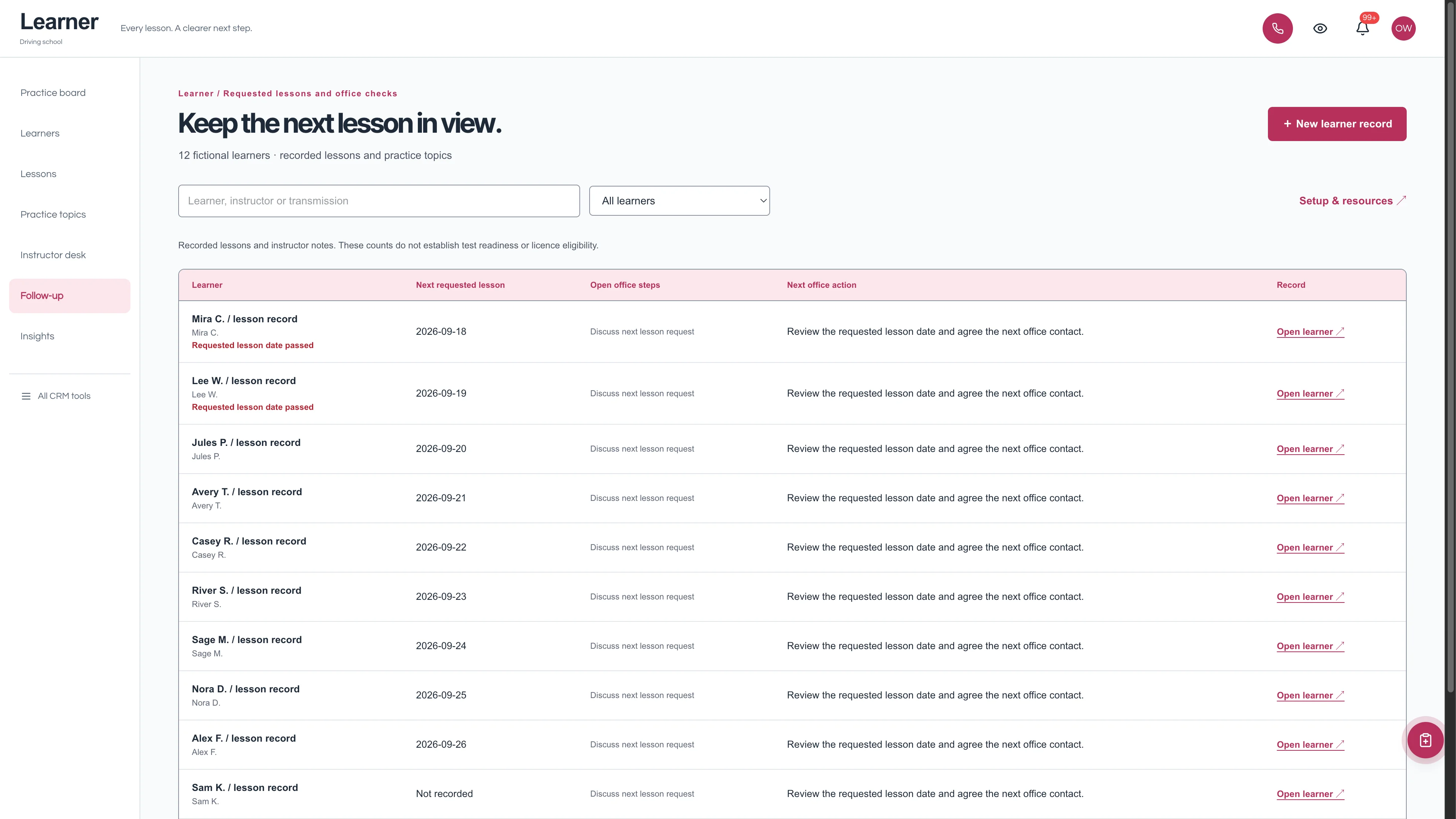Toggle the eye visibility icon in header
The width and height of the screenshot is (1456, 819).
[x=1320, y=28]
